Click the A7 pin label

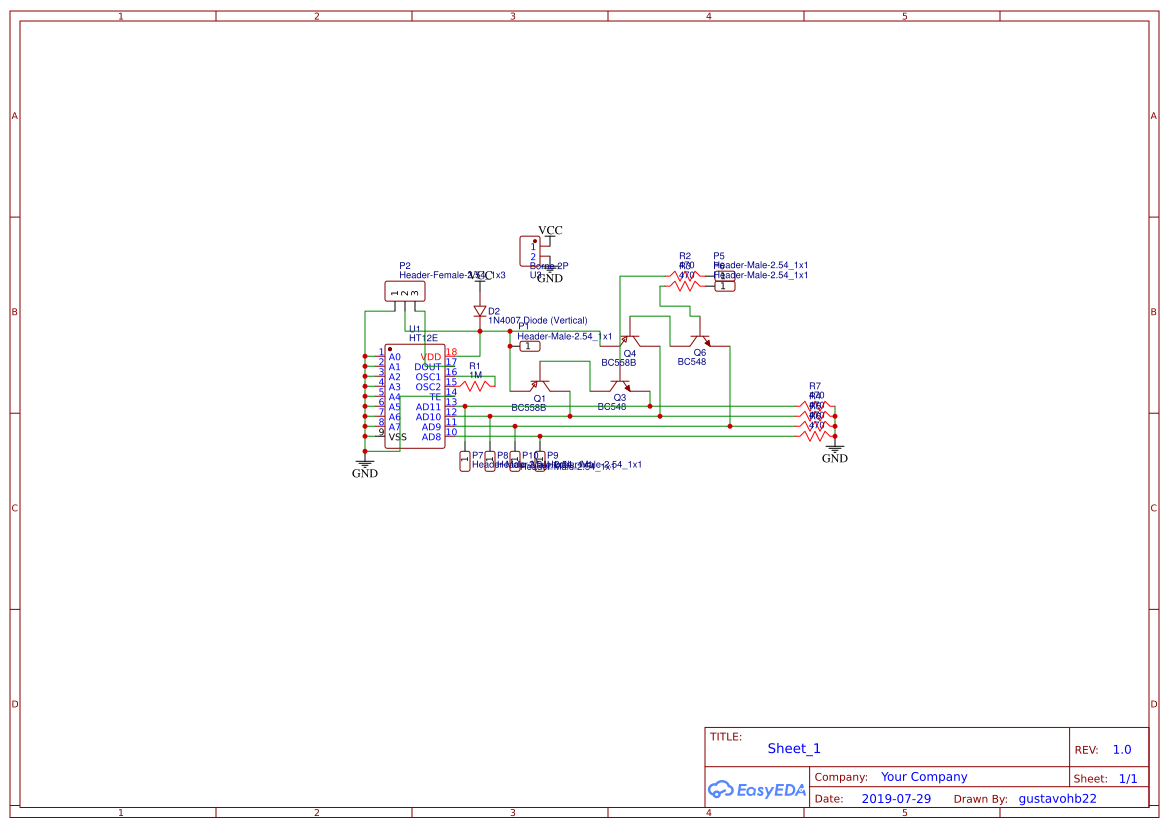point(394,427)
